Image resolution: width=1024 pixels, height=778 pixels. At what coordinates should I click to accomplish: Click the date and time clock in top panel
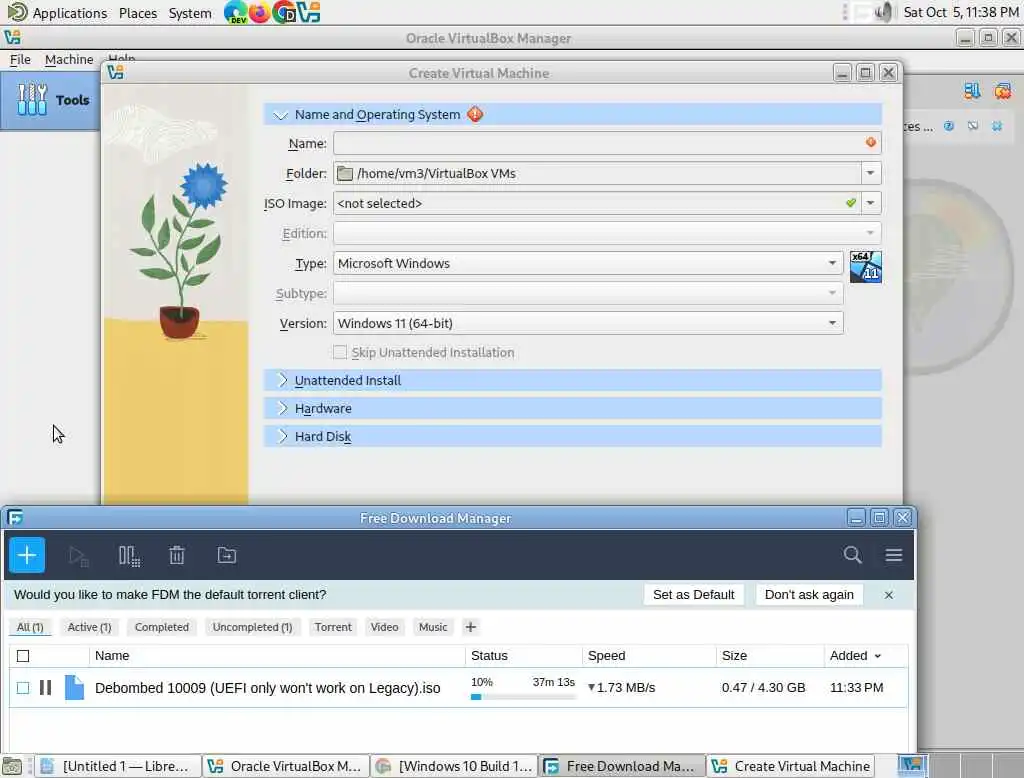pos(961,12)
